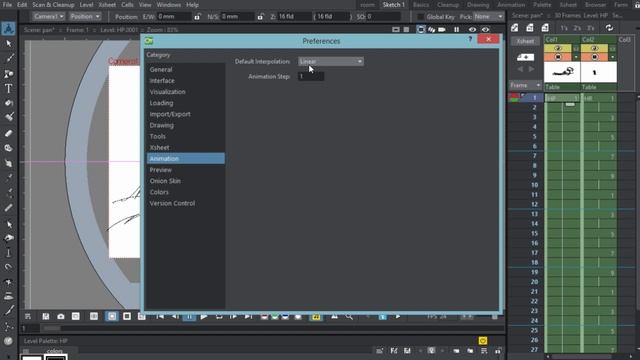This screenshot has height=360, width=640.
Task: Select the Geometric tool
Action: tap(9, 74)
